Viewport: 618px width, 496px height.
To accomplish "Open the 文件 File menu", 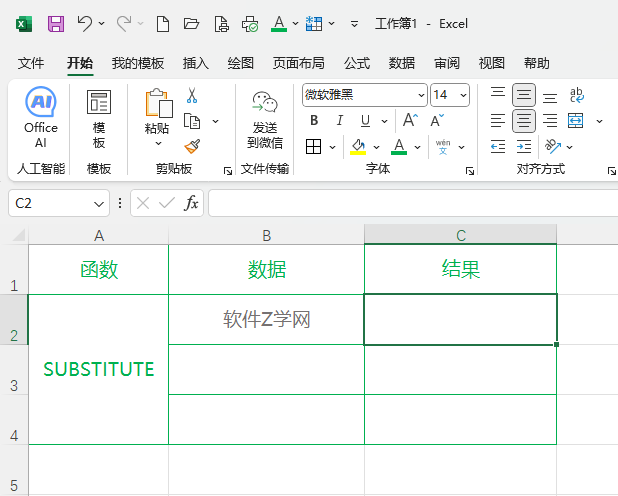I will (x=31, y=63).
